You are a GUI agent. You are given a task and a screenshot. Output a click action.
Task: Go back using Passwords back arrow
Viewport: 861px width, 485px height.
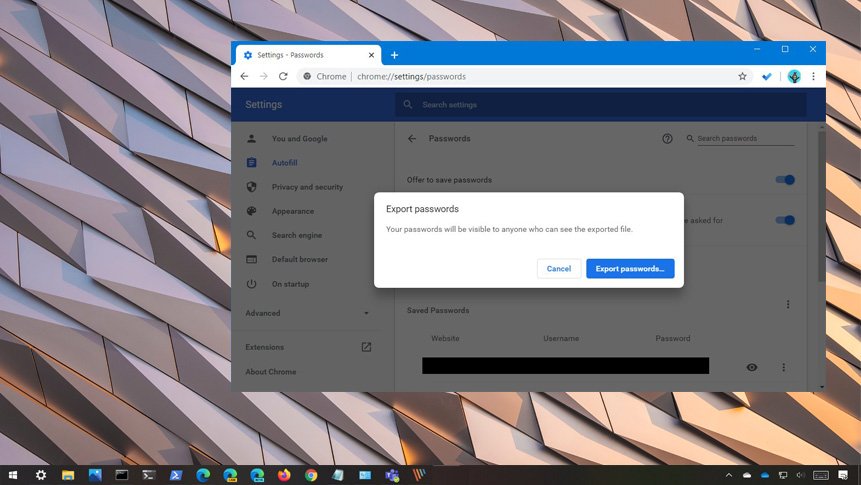click(x=412, y=139)
